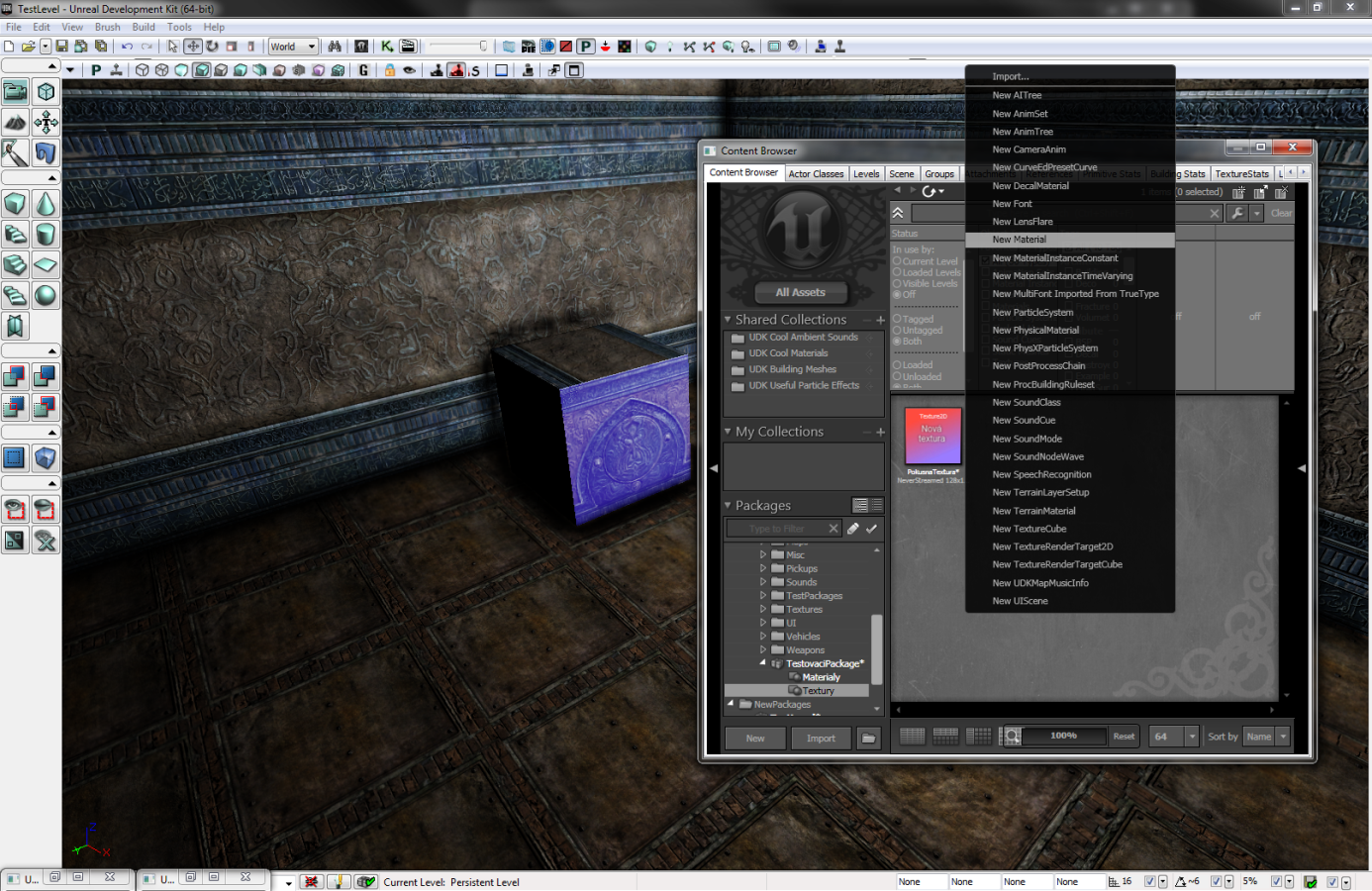Image resolution: width=1372 pixels, height=891 pixels.
Task: Apply CSG Add operation
Action: pos(15,376)
